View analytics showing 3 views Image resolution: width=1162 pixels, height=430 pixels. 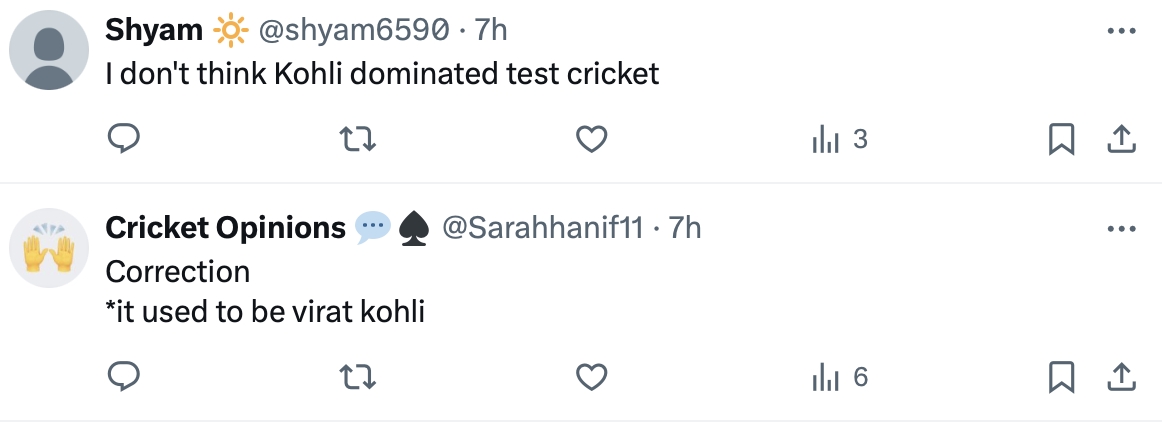pyautogui.click(x=838, y=140)
